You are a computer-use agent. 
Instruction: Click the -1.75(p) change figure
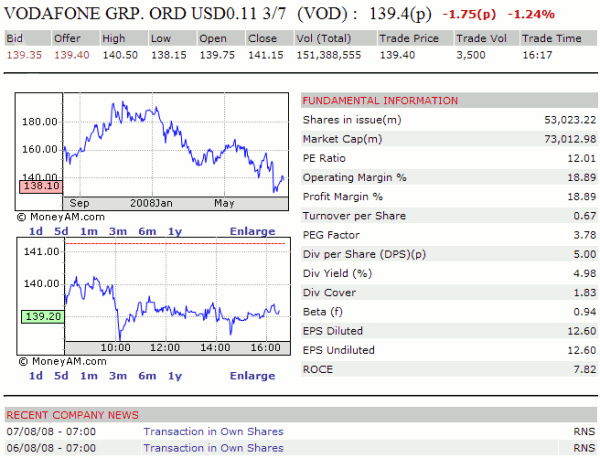469,15
